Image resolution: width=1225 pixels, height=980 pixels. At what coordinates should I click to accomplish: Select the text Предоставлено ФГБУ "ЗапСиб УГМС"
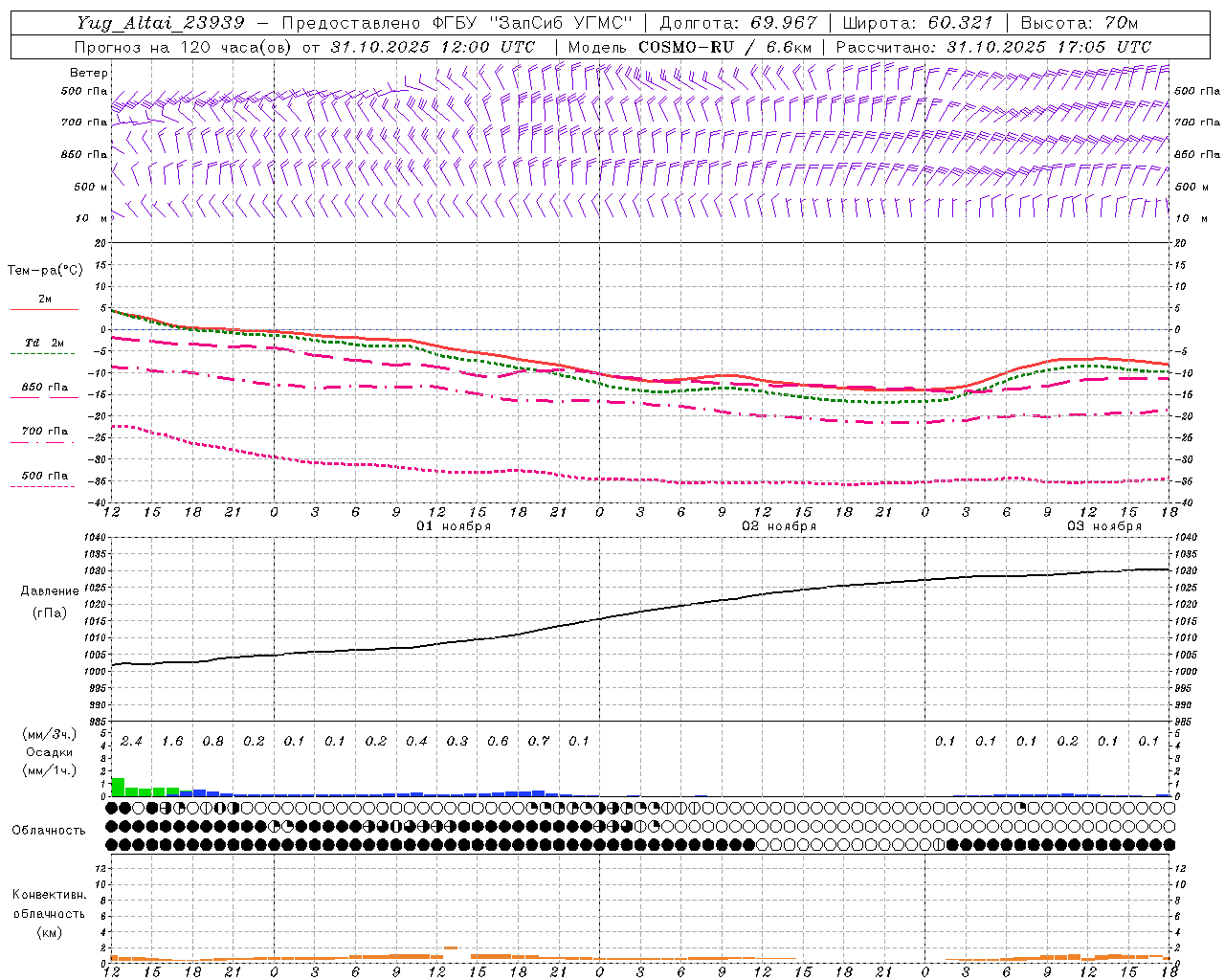point(457,23)
